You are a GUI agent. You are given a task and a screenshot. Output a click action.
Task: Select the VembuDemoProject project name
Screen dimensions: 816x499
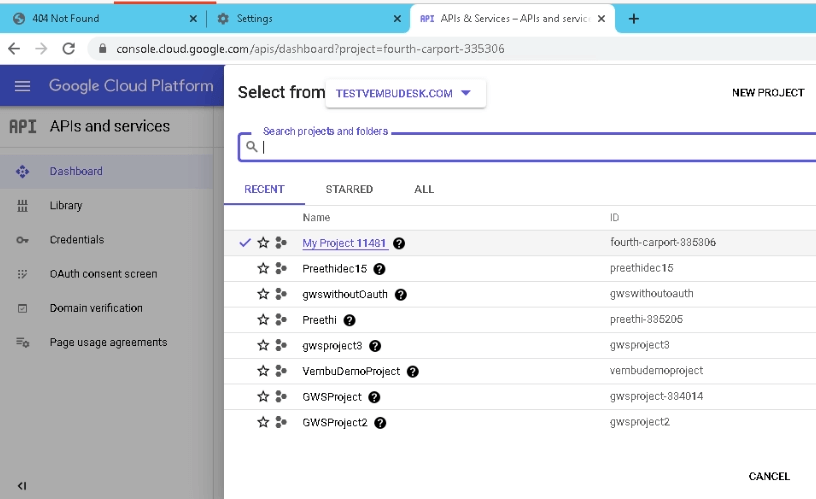pyautogui.click(x=351, y=371)
